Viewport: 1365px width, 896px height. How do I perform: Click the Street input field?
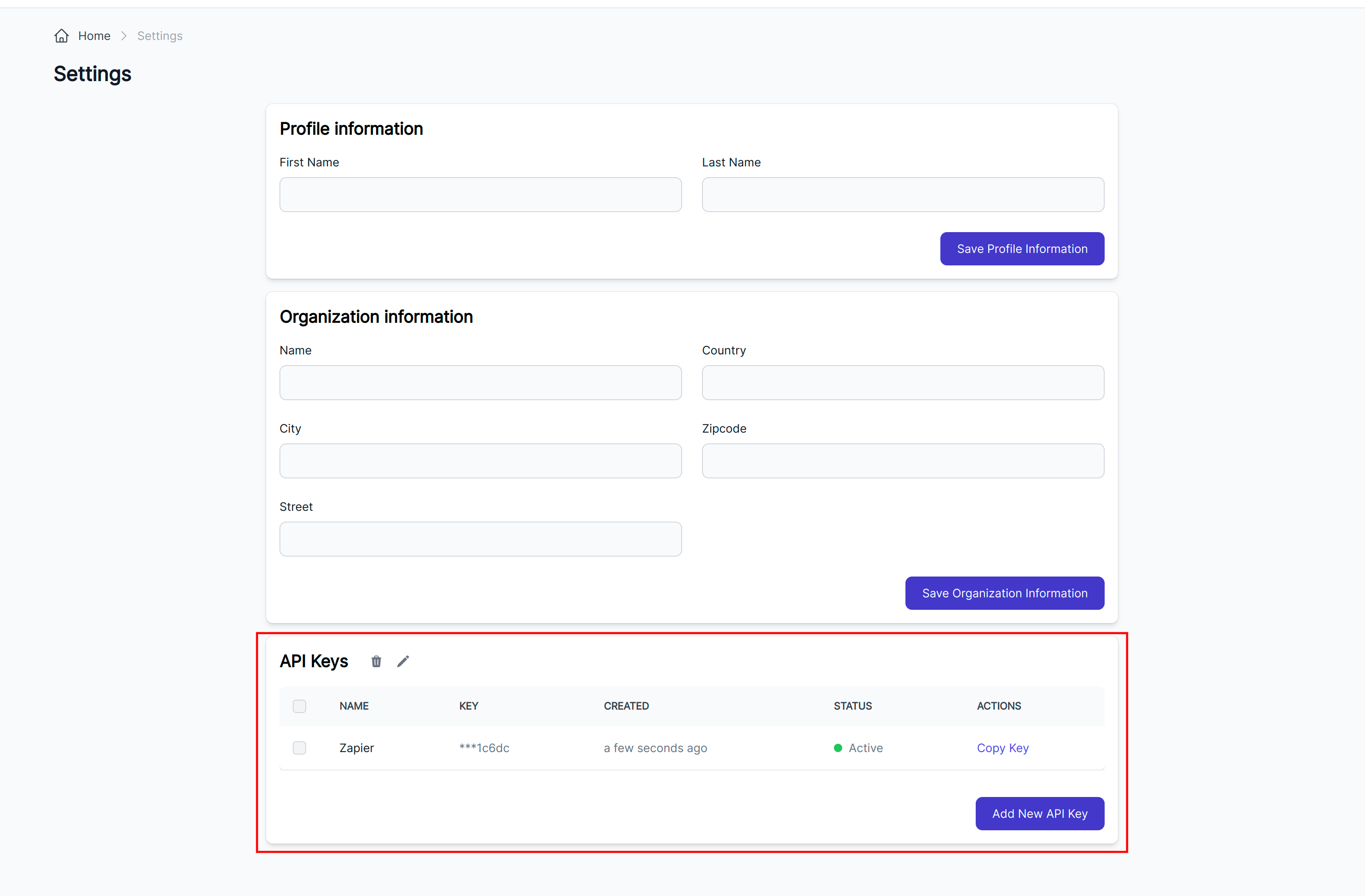point(480,539)
